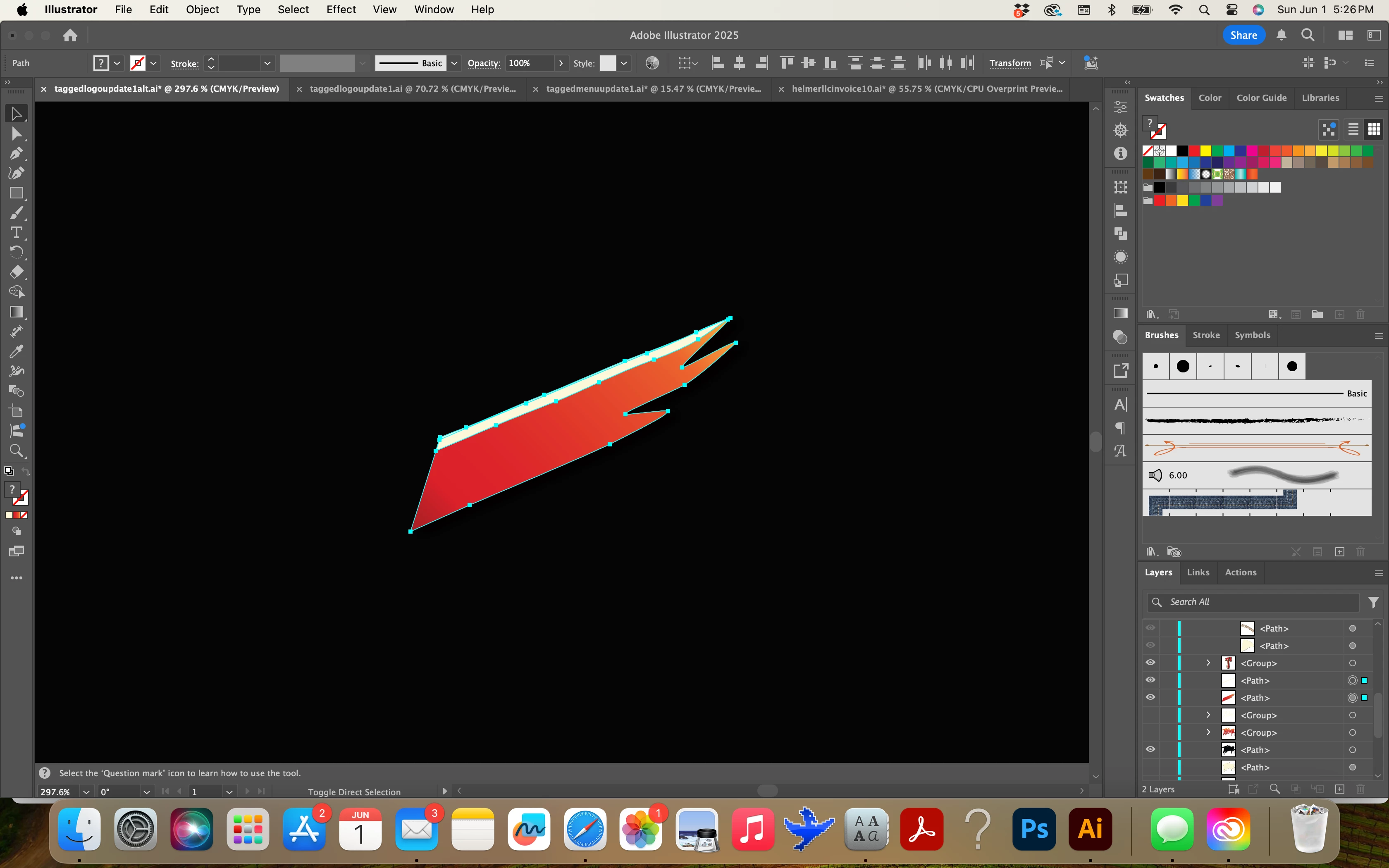The image size is (1389, 868).
Task: Expand the first <Group> in Layers
Action: click(x=1208, y=663)
